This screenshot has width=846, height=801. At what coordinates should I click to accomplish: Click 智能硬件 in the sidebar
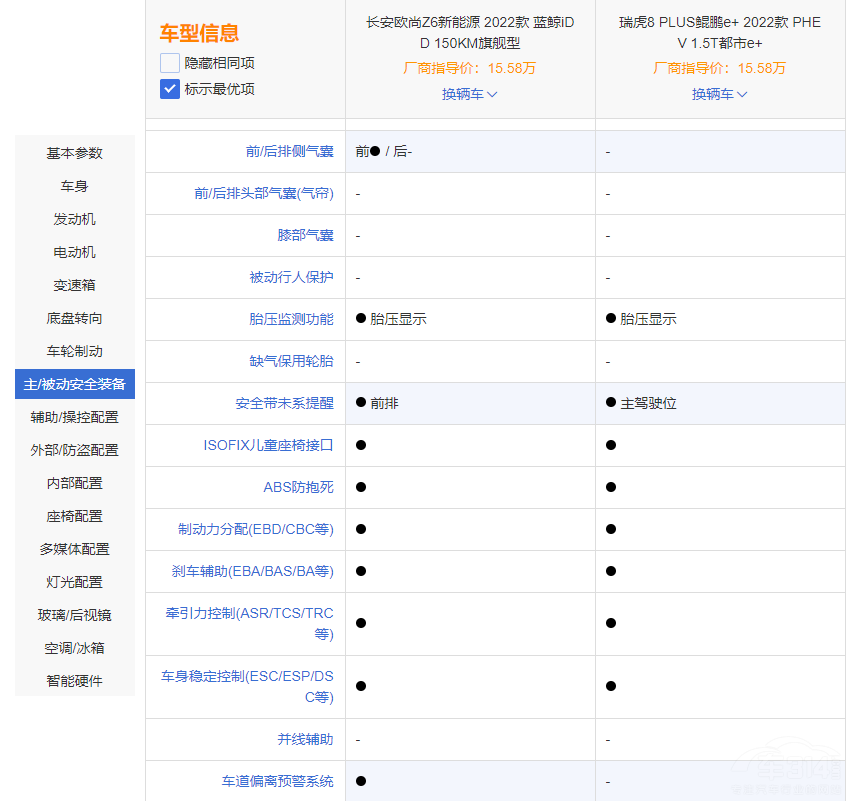point(75,681)
